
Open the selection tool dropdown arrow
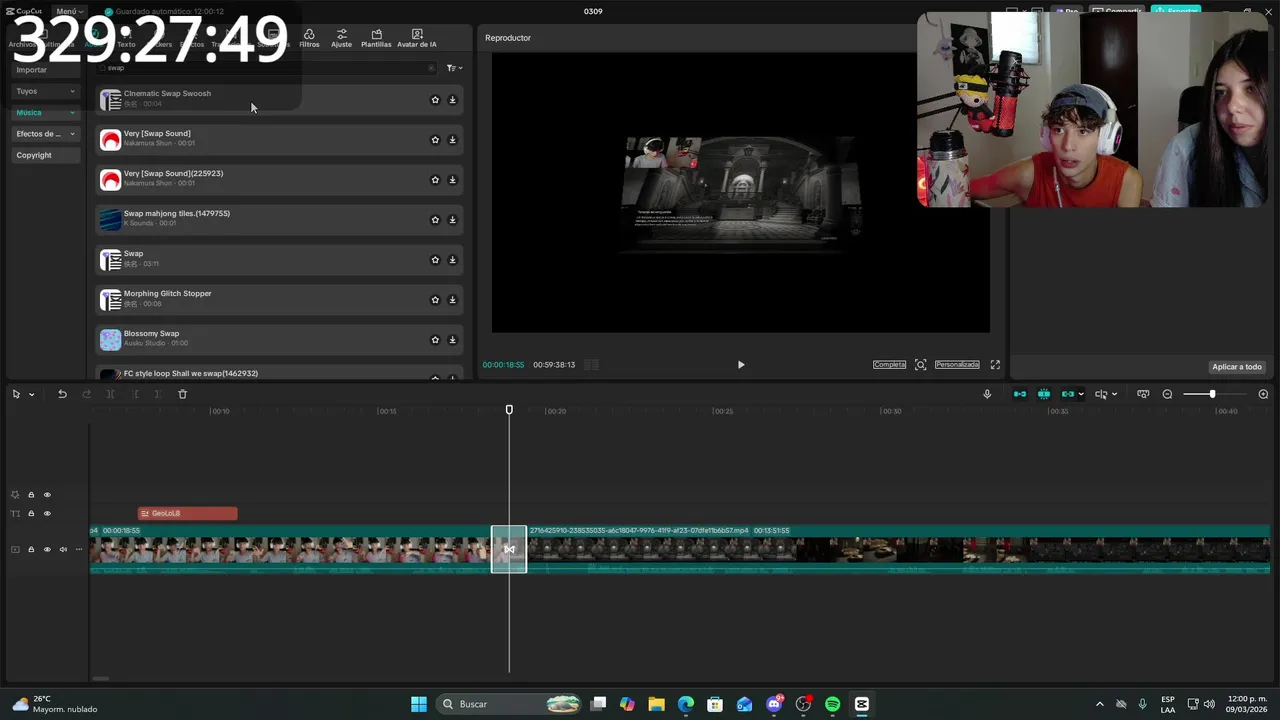click(x=31, y=395)
